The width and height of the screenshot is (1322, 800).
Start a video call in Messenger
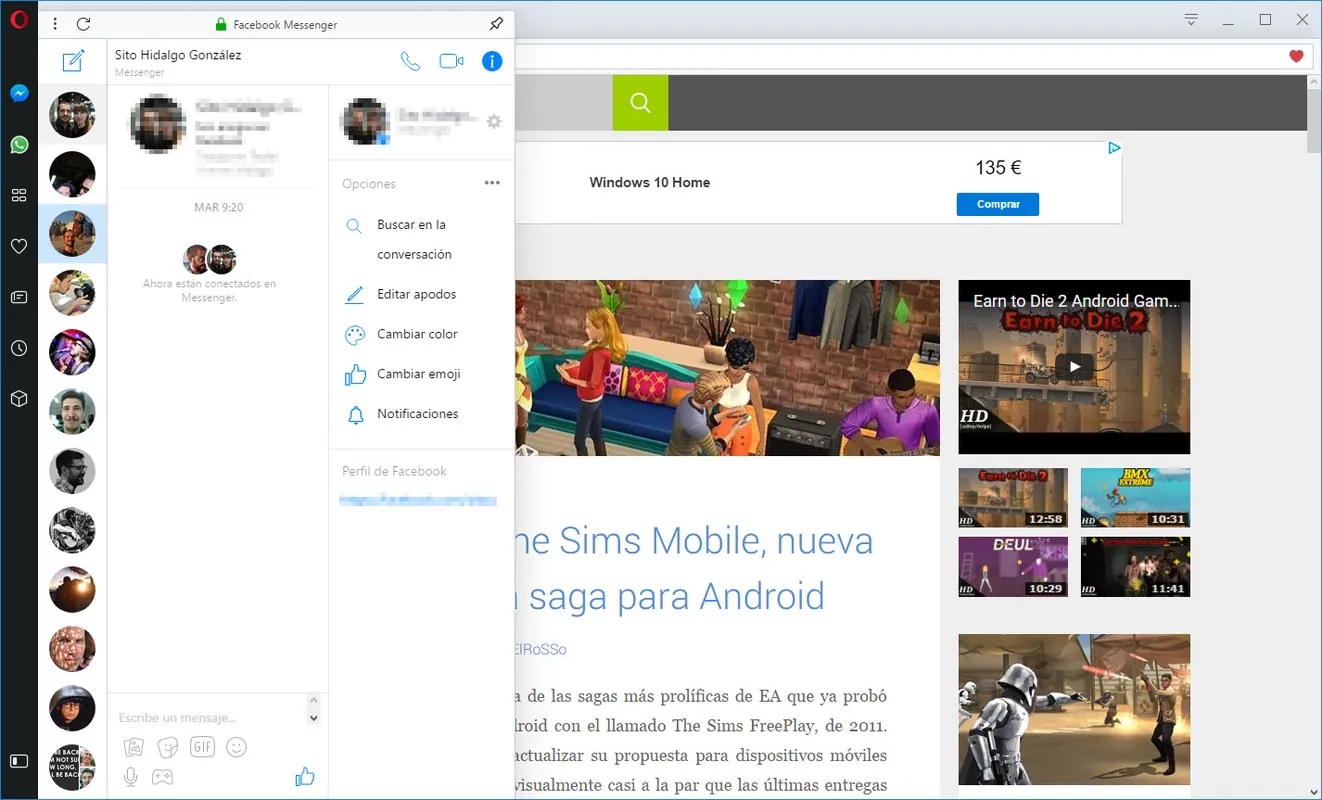451,62
